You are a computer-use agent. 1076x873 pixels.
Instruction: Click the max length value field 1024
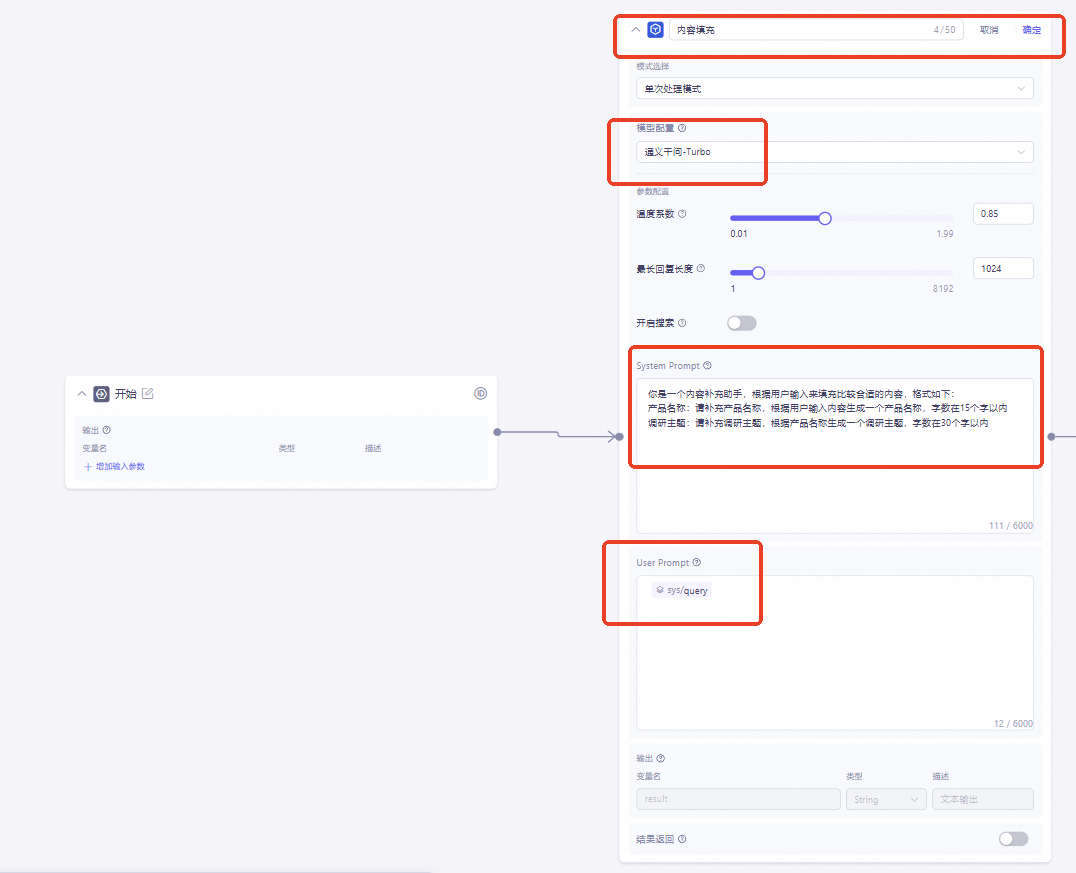point(1003,268)
